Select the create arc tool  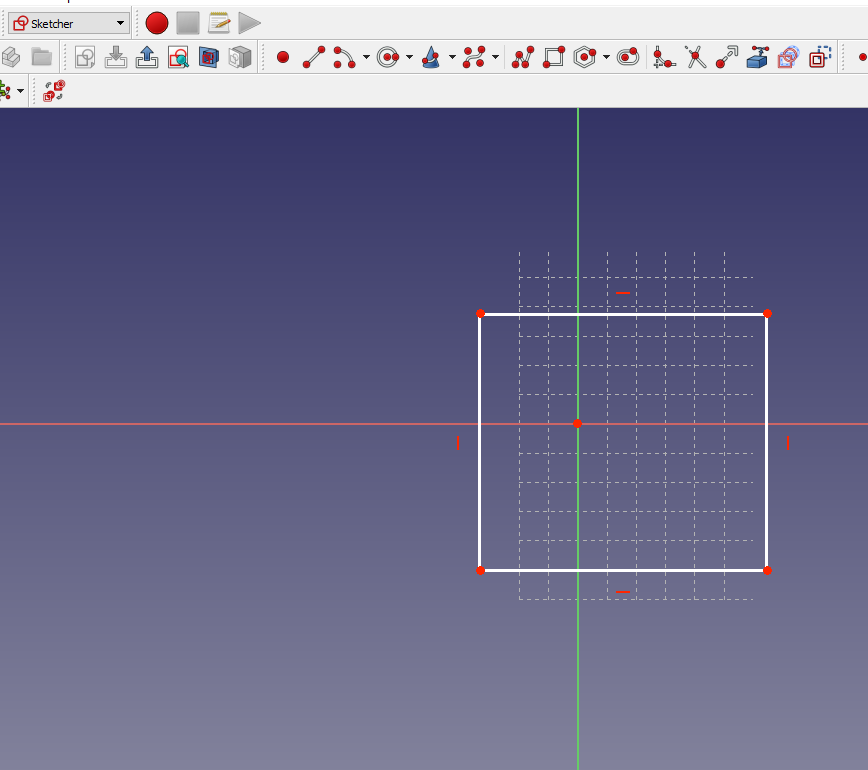click(344, 57)
